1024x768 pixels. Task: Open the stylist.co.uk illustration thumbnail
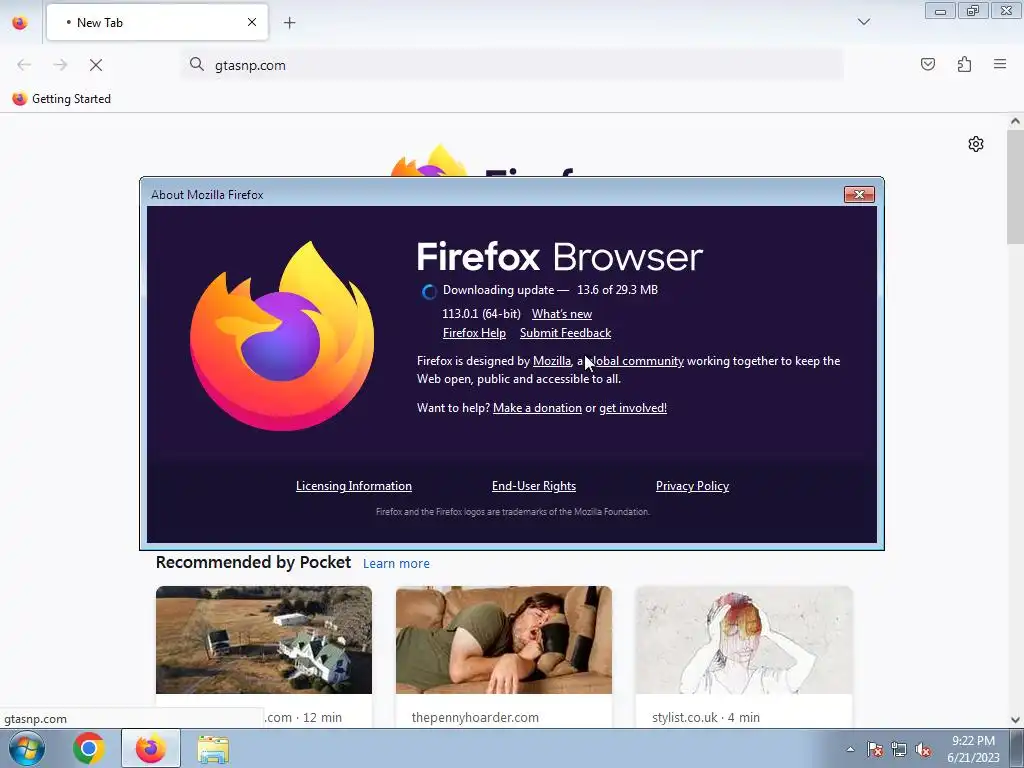[x=744, y=640]
